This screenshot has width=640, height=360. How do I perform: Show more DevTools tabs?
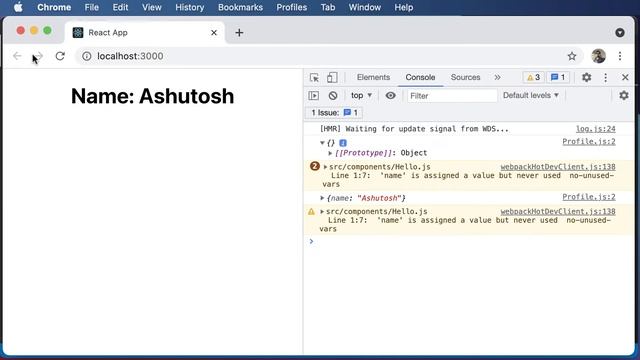497,78
